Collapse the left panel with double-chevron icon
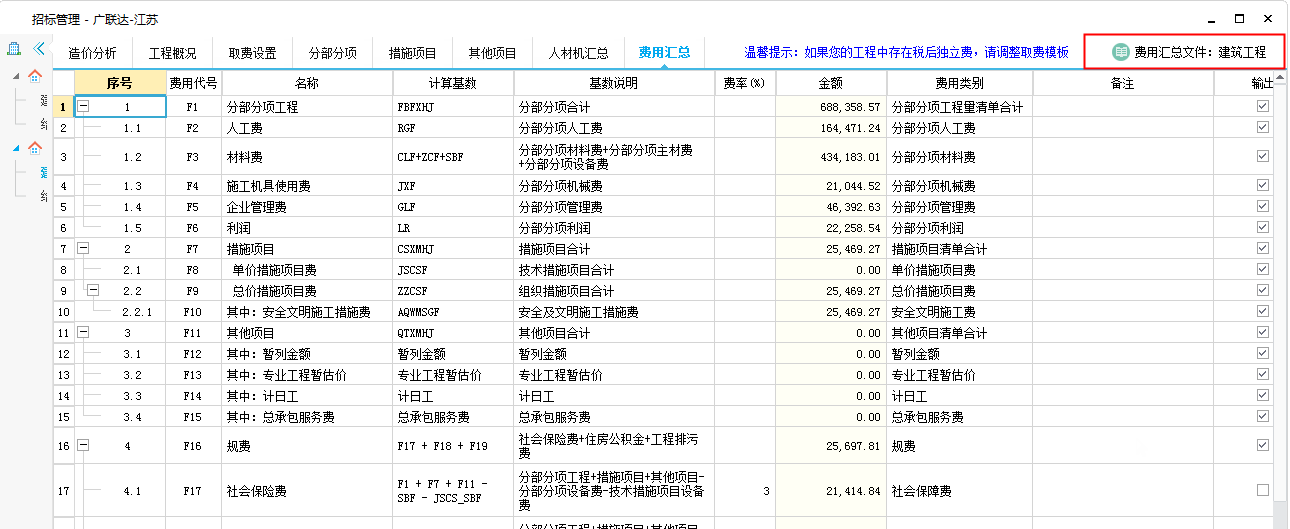The width and height of the screenshot is (1290, 529). point(40,48)
